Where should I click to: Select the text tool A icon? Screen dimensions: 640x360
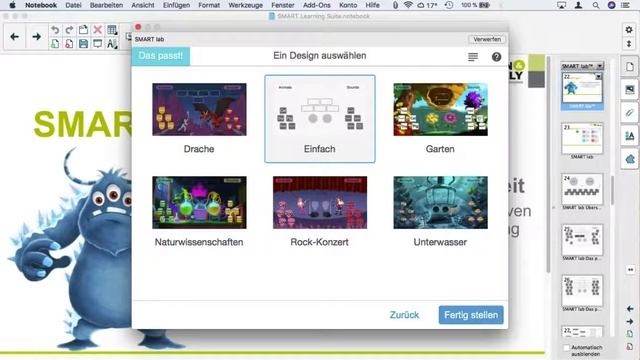(112, 44)
